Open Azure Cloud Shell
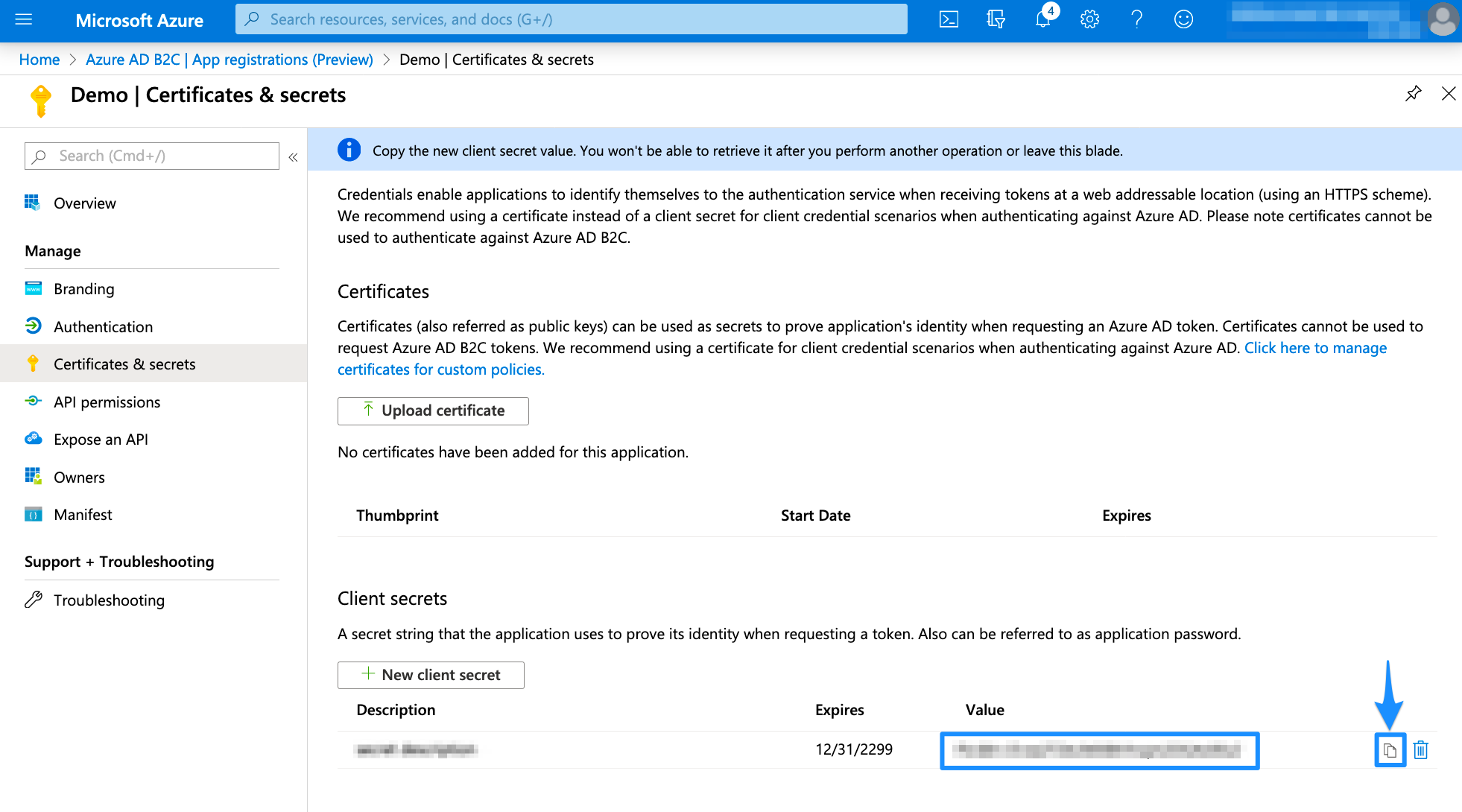 (948, 19)
